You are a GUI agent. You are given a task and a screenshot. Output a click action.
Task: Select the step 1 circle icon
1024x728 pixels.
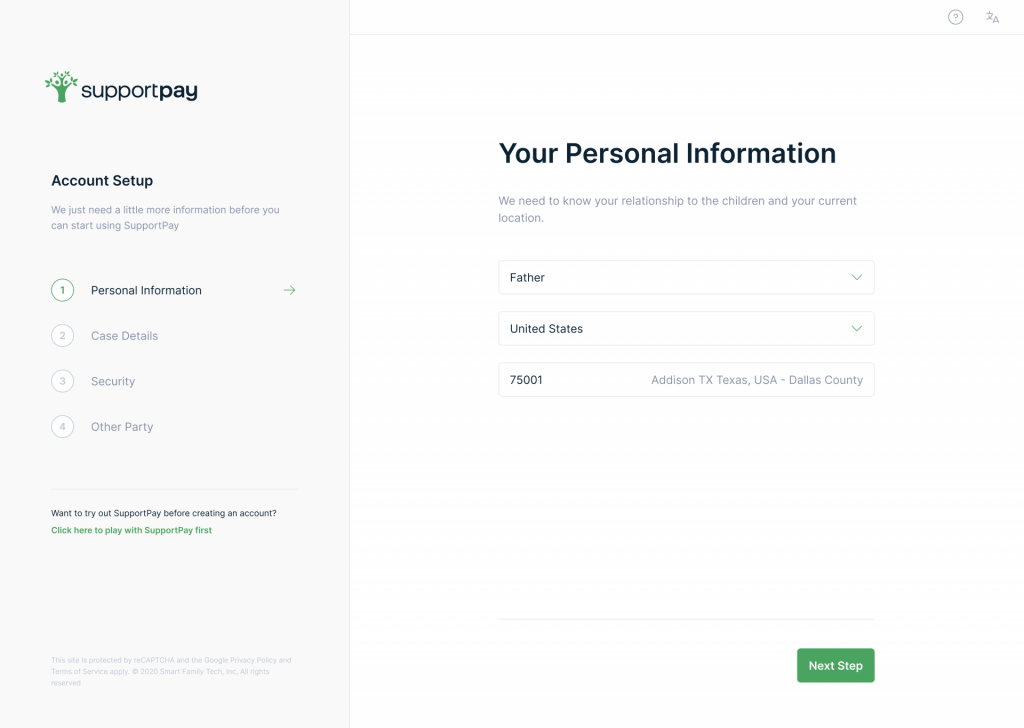coord(63,290)
